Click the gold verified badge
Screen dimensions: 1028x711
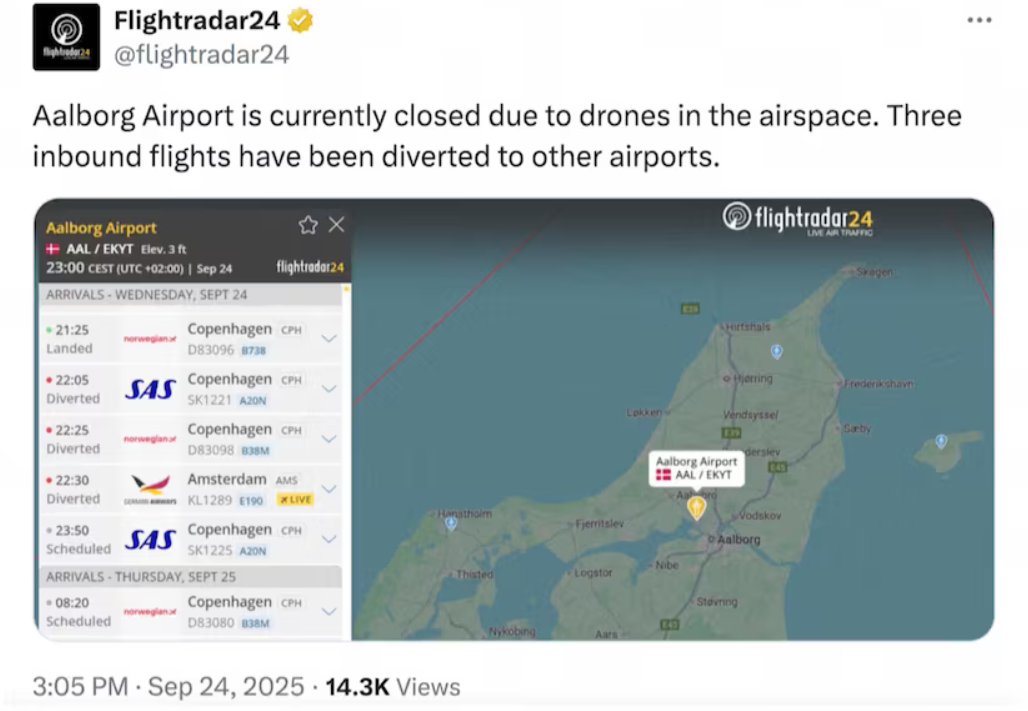pos(300,20)
